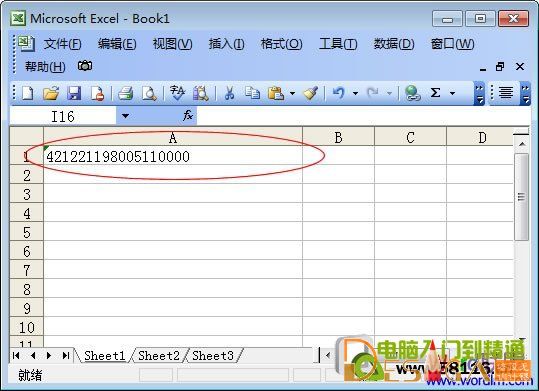Select column B header
Viewport: 539px width, 391px height.
click(x=338, y=138)
